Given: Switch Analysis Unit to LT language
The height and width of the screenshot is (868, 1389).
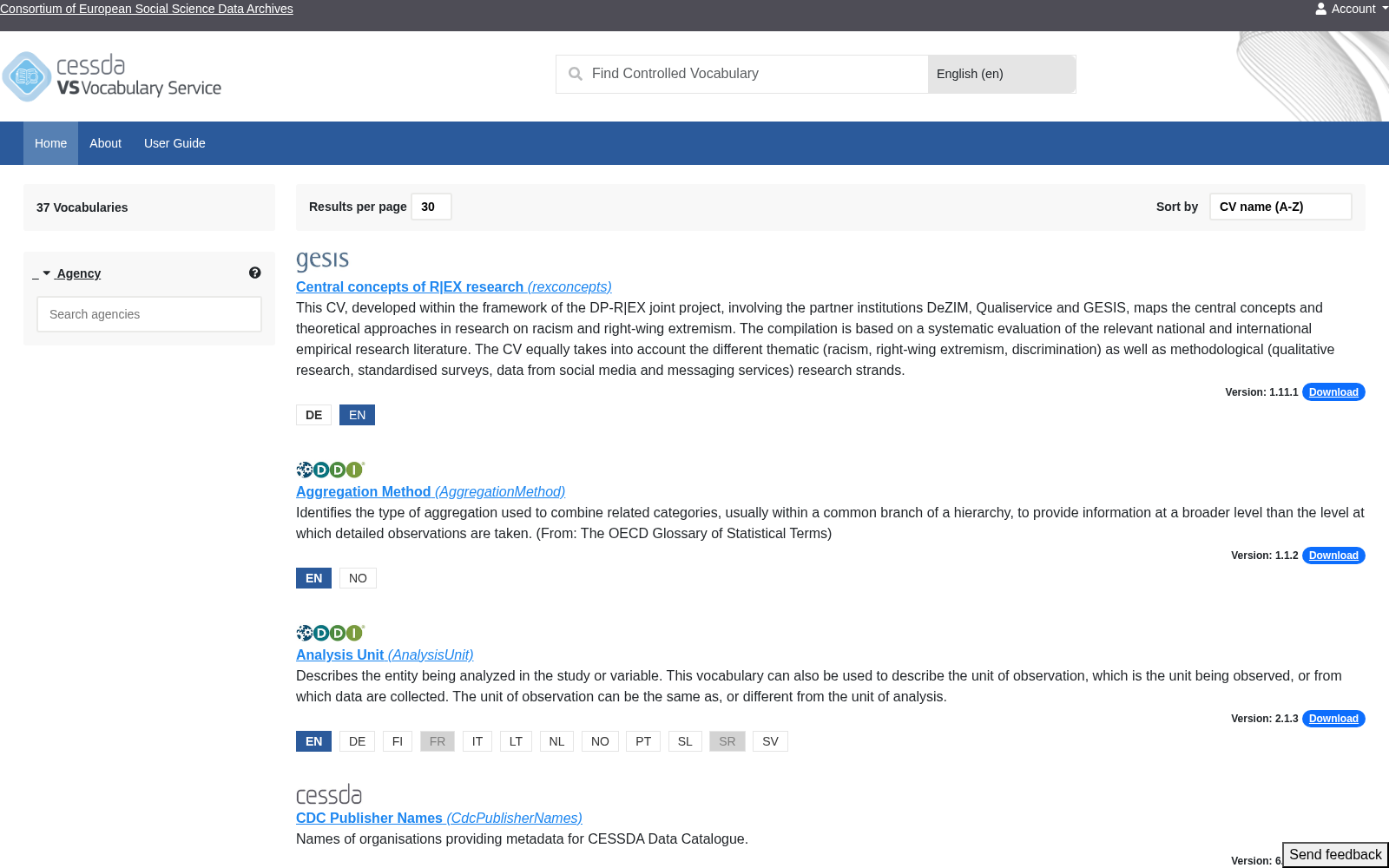Looking at the screenshot, I should (516, 741).
